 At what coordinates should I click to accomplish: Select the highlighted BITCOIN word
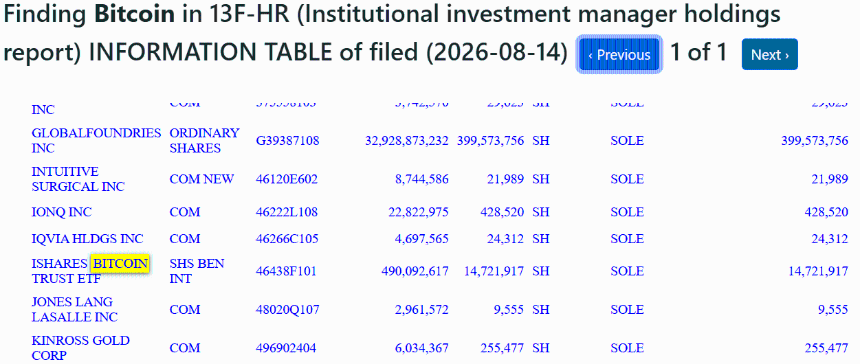121,264
